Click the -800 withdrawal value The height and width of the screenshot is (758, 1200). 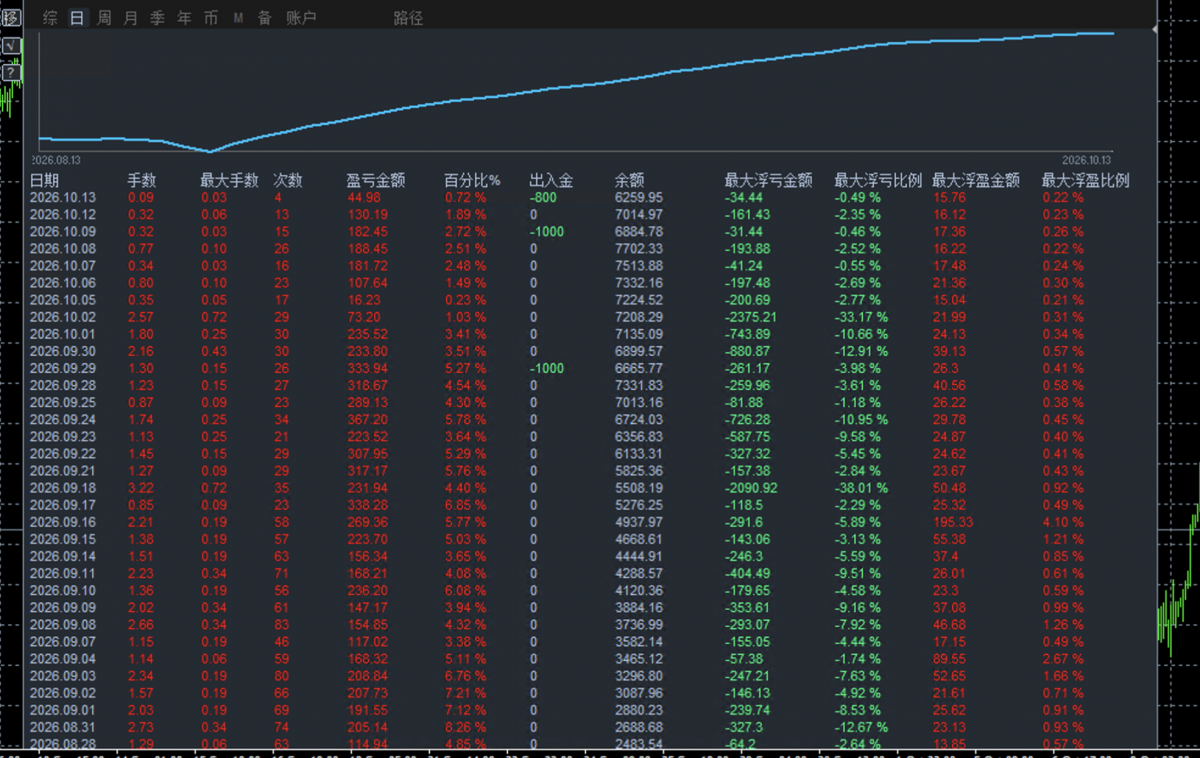pos(545,198)
